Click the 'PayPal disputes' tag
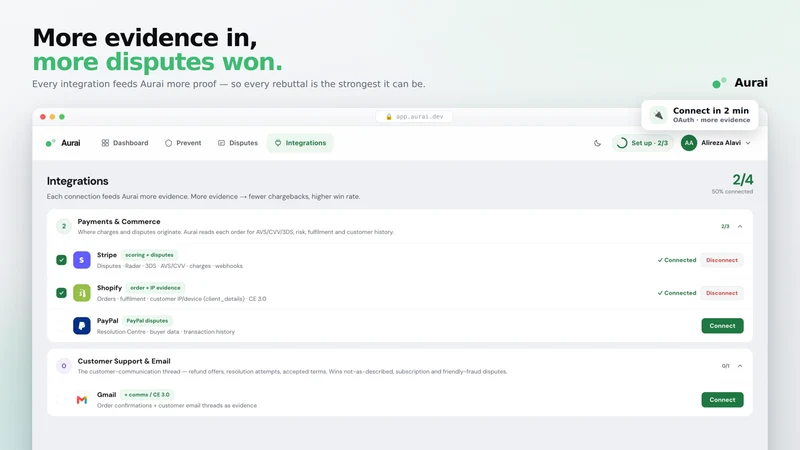This screenshot has height=450, width=800. [147, 320]
